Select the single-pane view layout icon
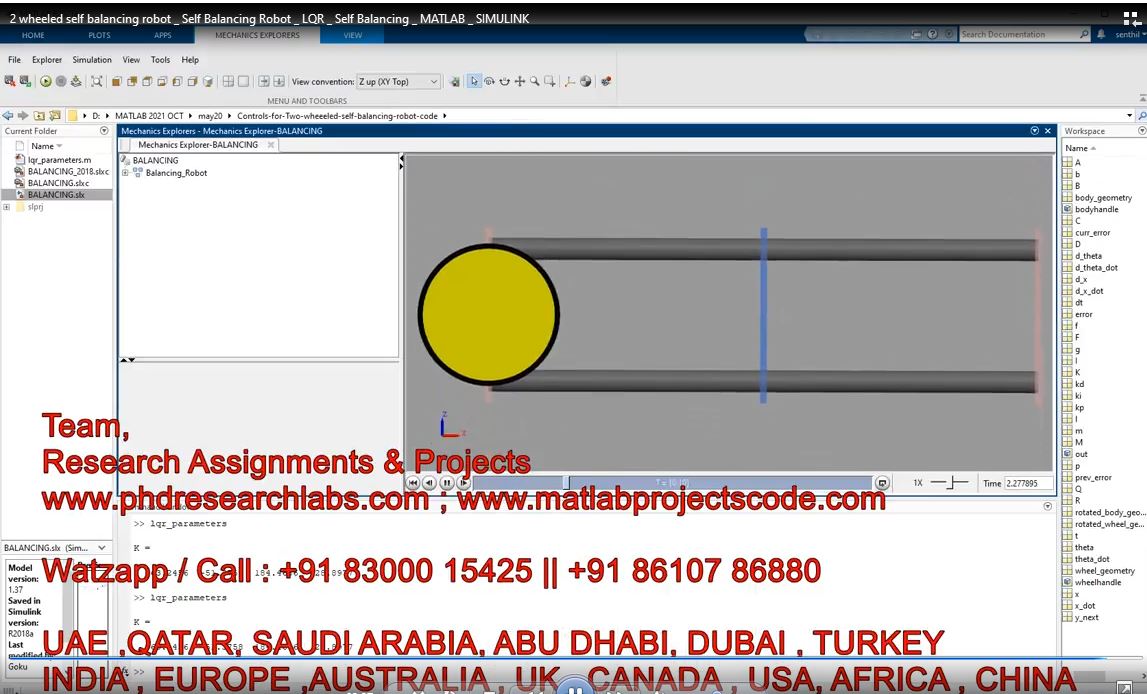This screenshot has height=694, width=1147. click(244, 81)
